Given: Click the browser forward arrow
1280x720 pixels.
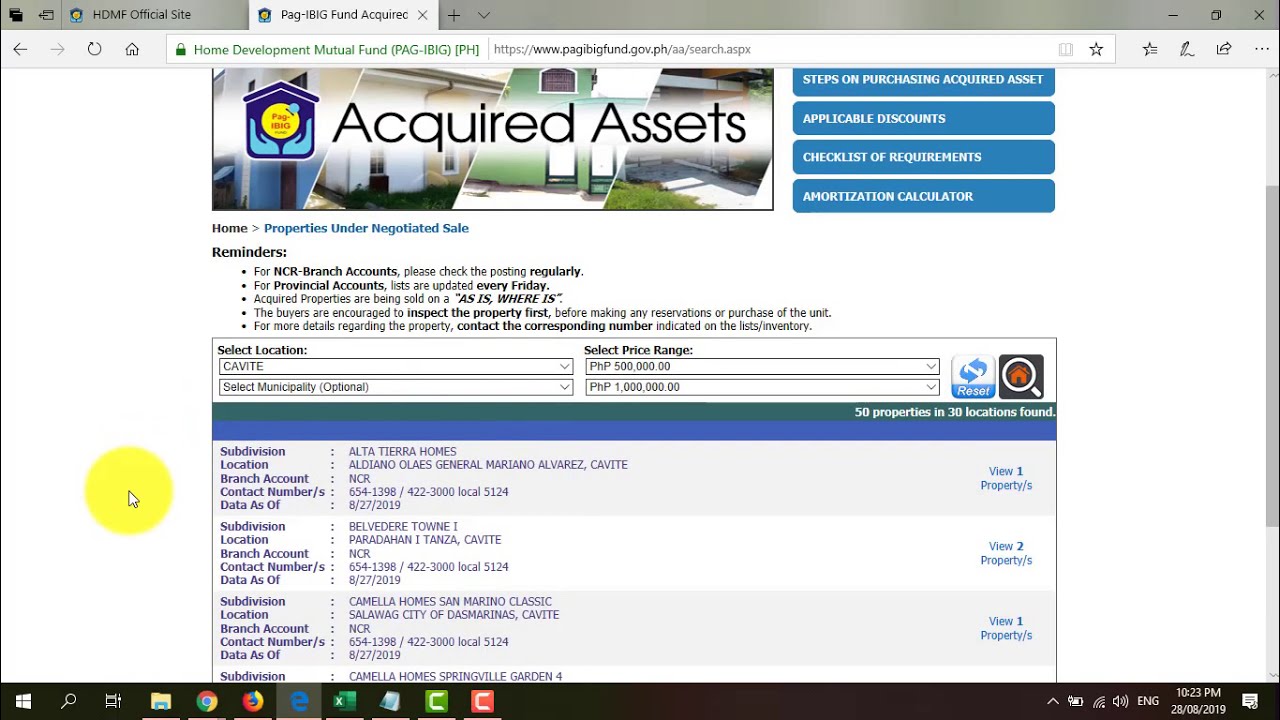Looking at the screenshot, I should [57, 49].
